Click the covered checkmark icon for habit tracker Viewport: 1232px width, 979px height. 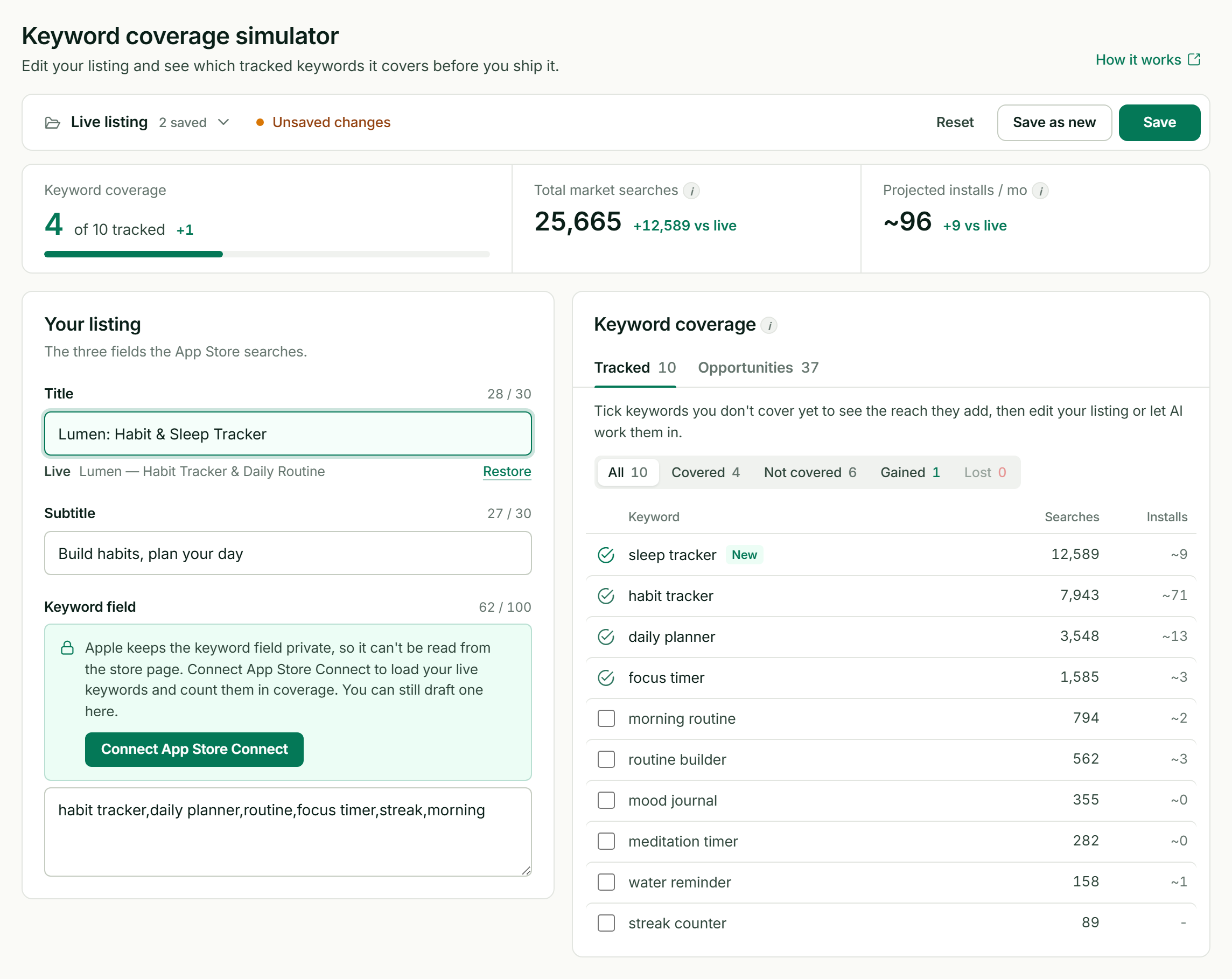click(x=606, y=596)
